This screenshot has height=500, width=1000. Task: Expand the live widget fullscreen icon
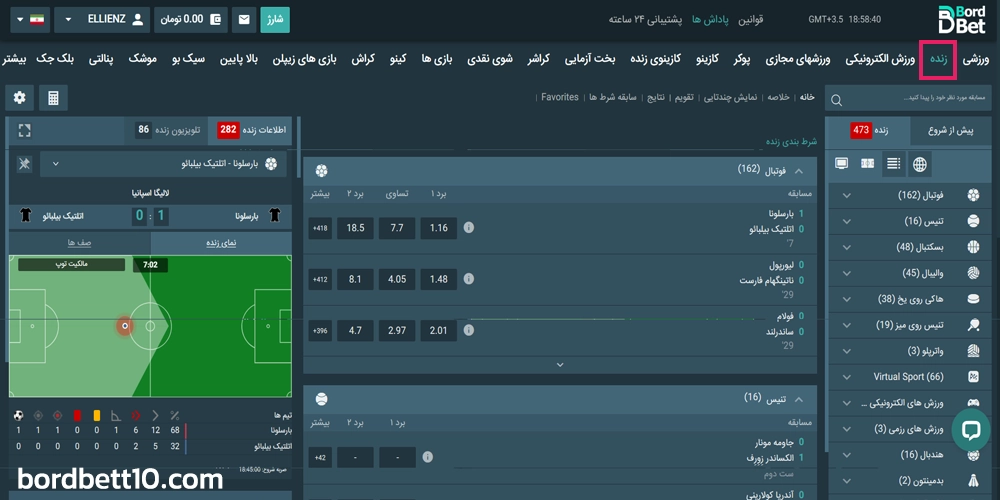point(25,131)
